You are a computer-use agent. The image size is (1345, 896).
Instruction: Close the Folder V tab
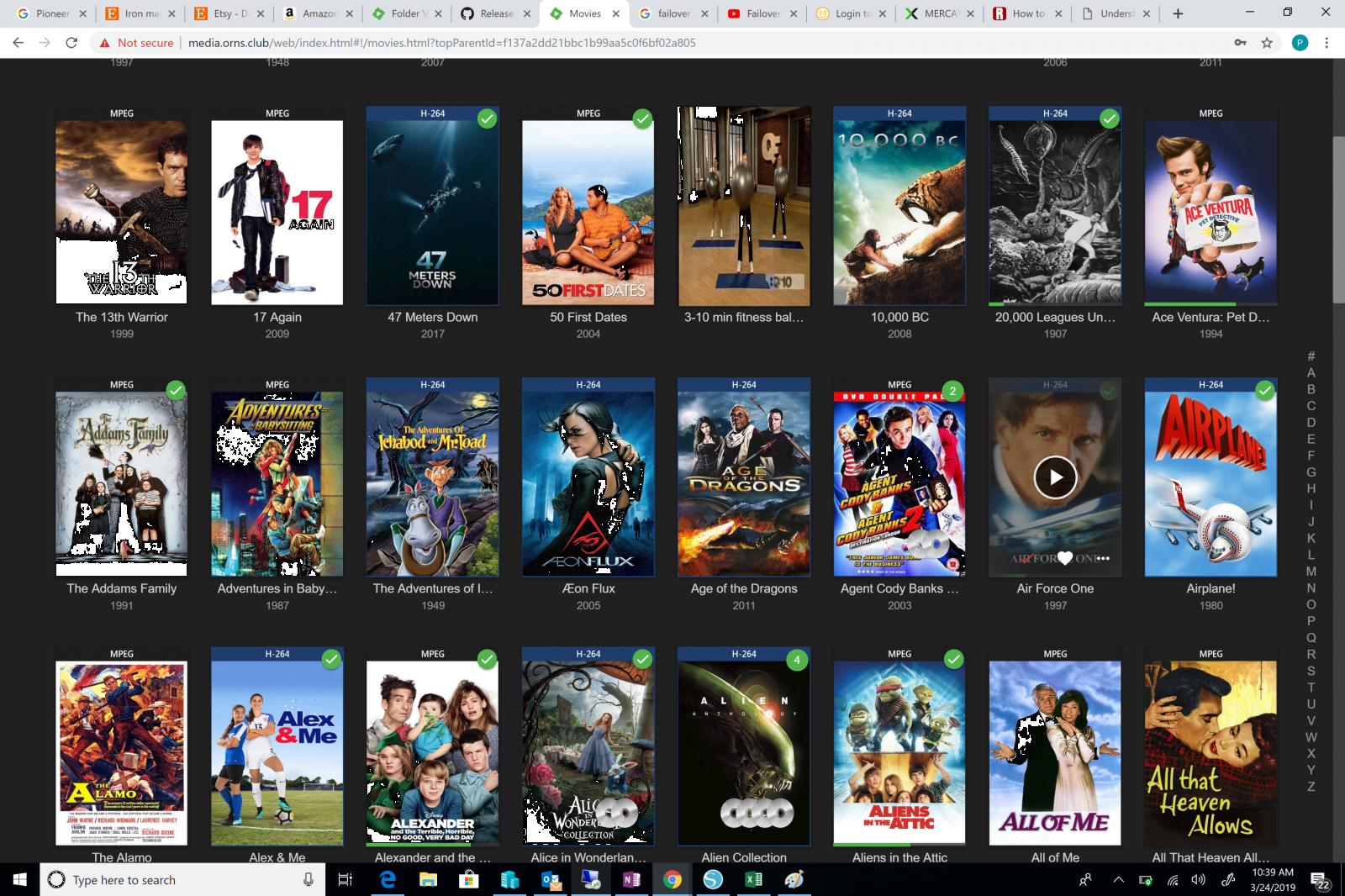tap(438, 13)
